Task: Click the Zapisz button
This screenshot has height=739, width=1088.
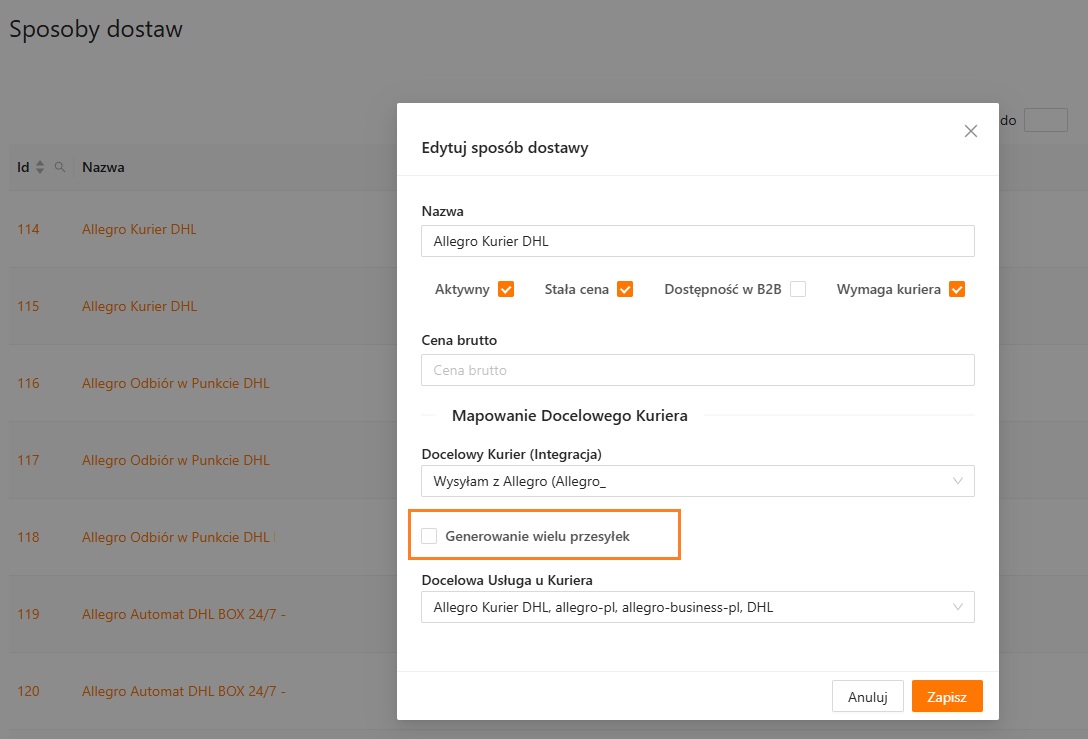Action: (947, 696)
